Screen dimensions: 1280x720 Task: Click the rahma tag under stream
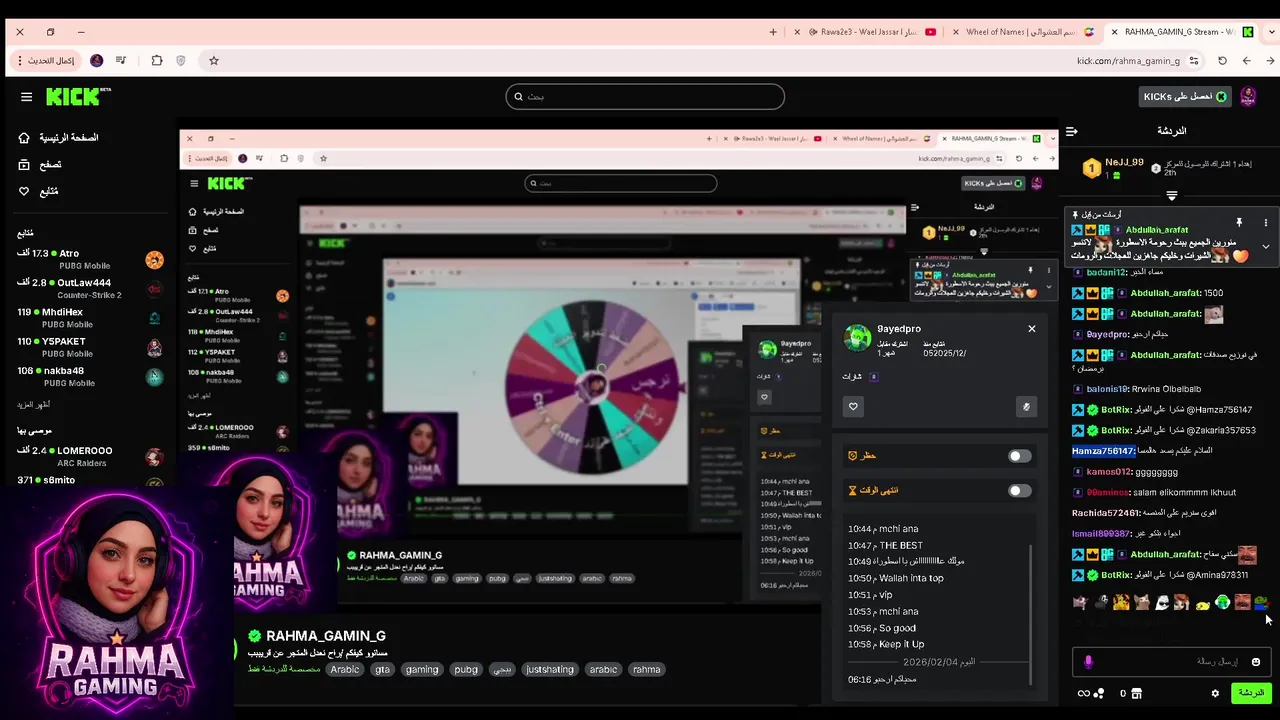647,670
